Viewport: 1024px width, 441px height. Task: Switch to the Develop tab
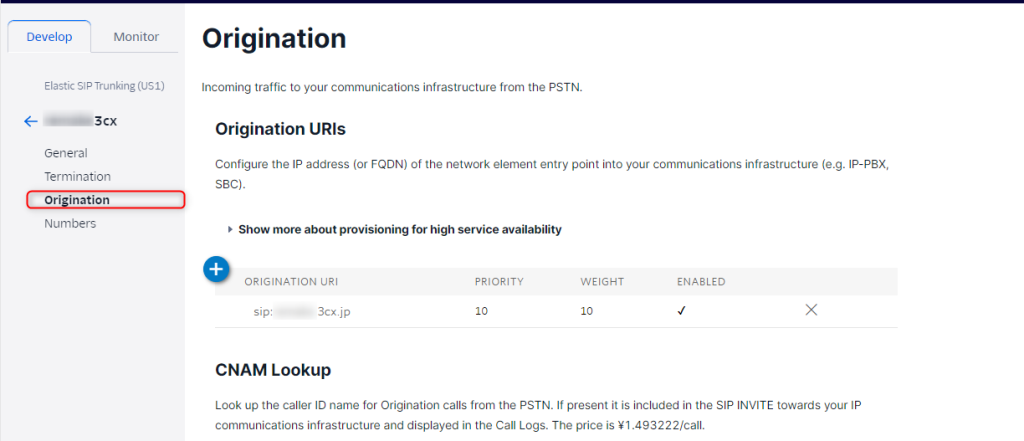tap(49, 37)
